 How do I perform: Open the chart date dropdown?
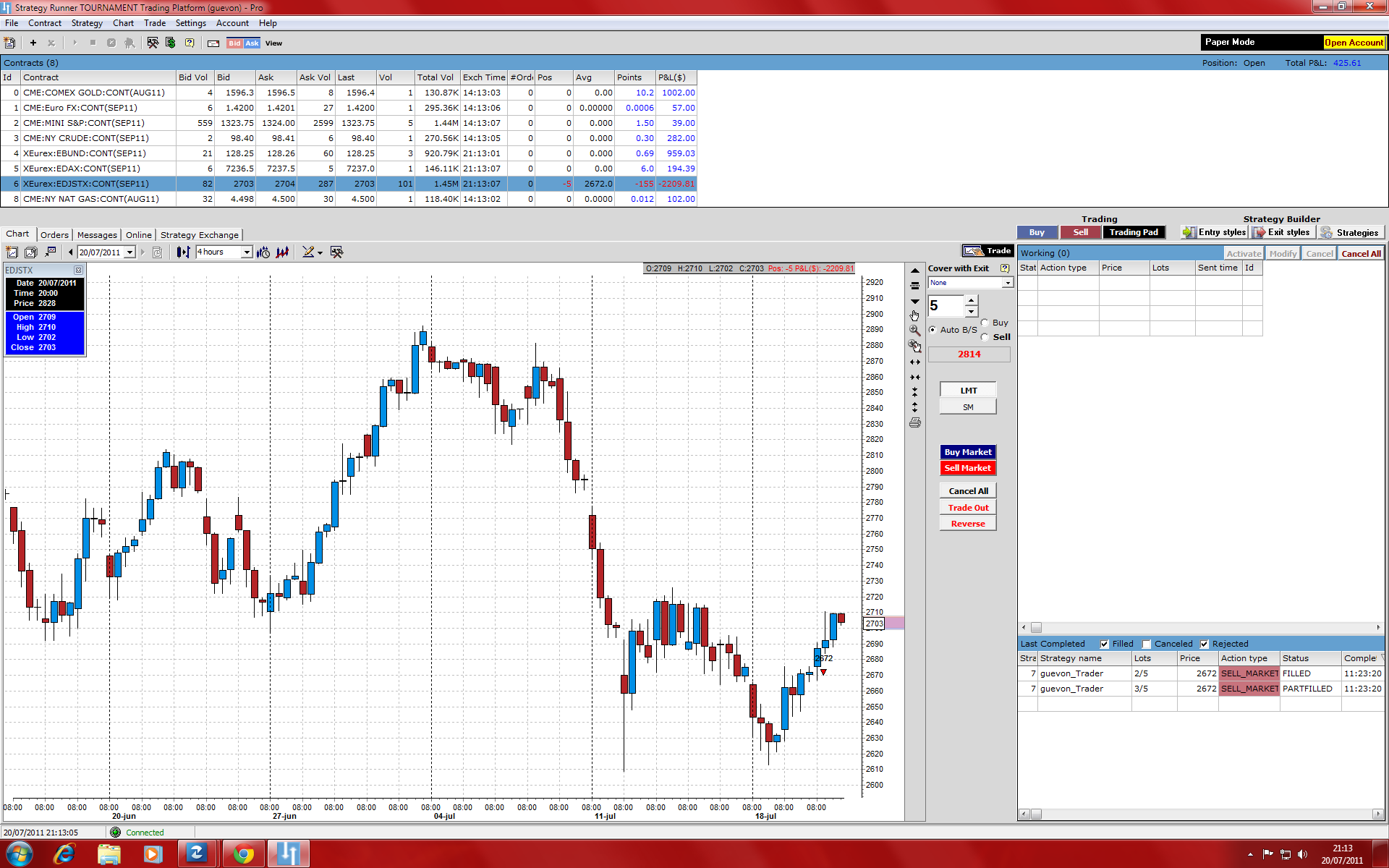point(129,252)
